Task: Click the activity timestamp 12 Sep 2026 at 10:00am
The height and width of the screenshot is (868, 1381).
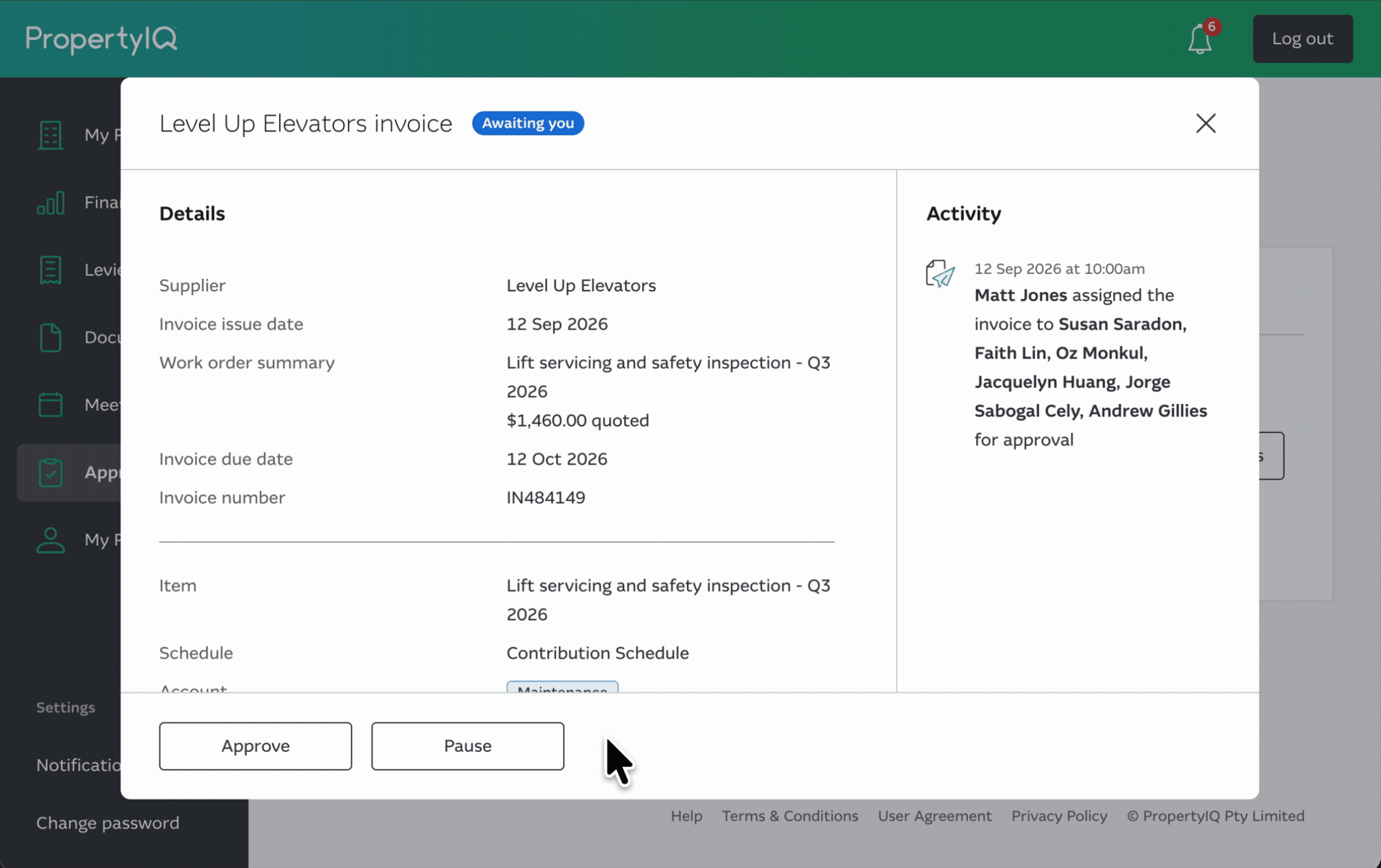Action: (x=1059, y=268)
